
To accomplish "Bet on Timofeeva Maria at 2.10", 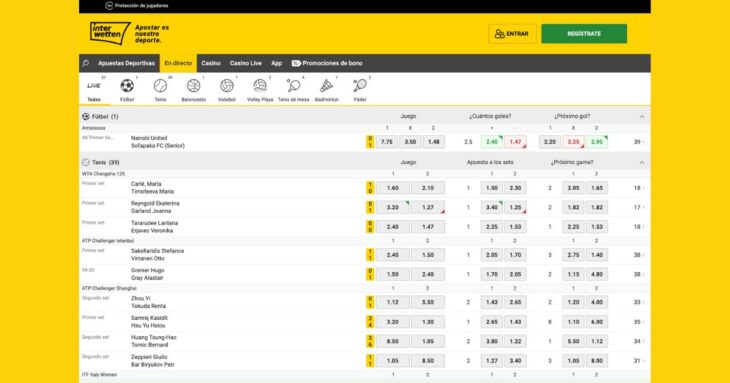I will pos(428,188).
